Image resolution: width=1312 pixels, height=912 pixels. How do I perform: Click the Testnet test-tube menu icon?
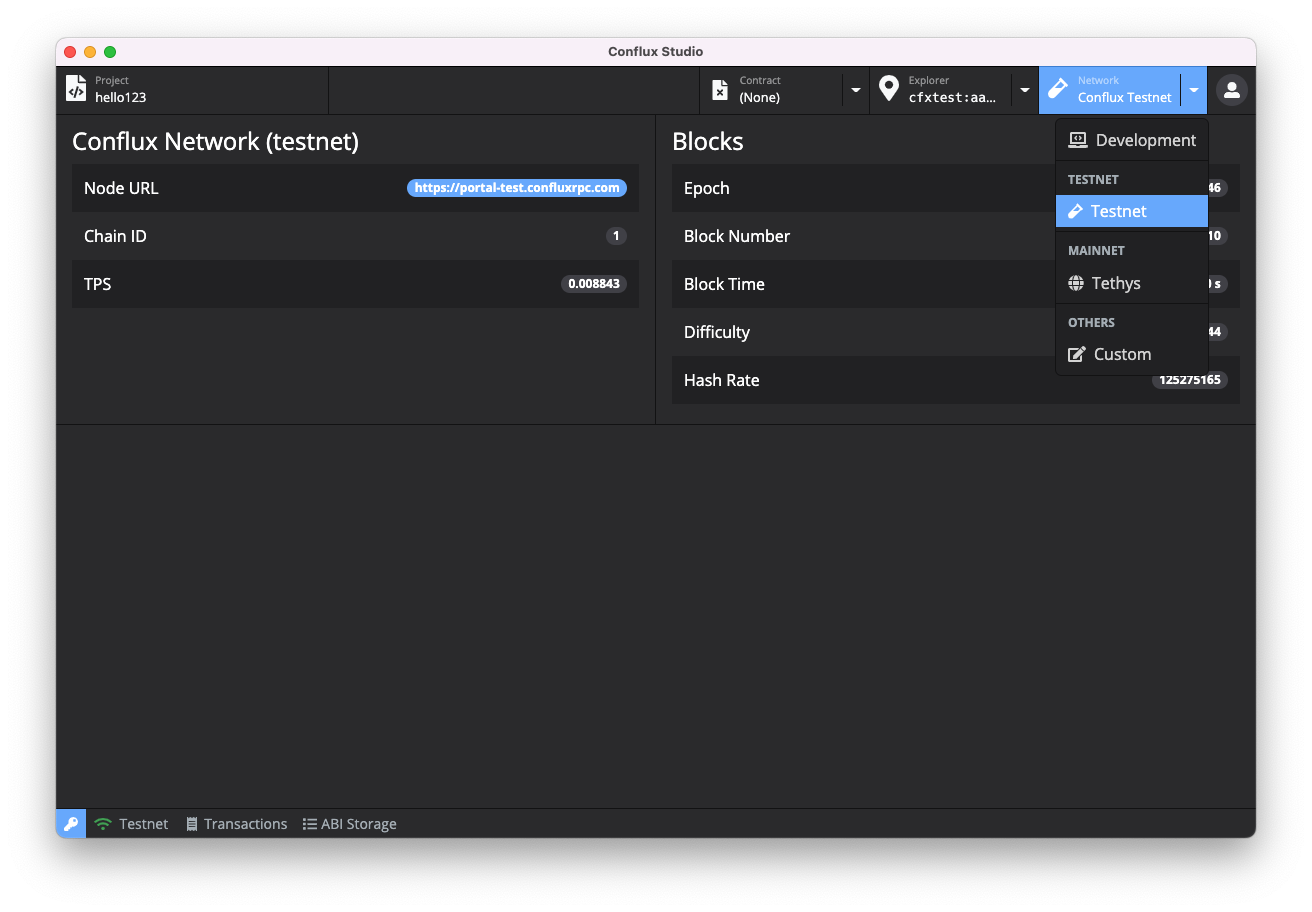coord(1076,211)
